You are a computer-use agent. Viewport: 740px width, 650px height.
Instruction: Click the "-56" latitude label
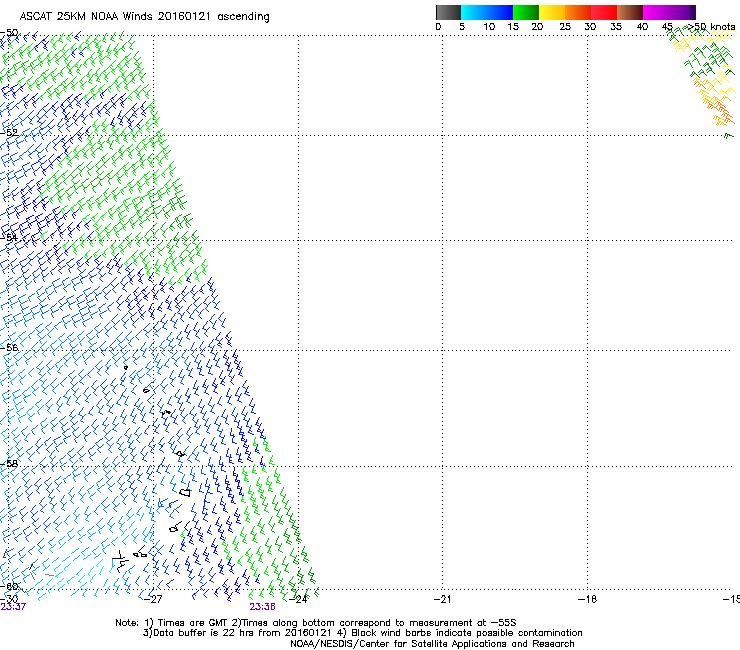coord(9,347)
